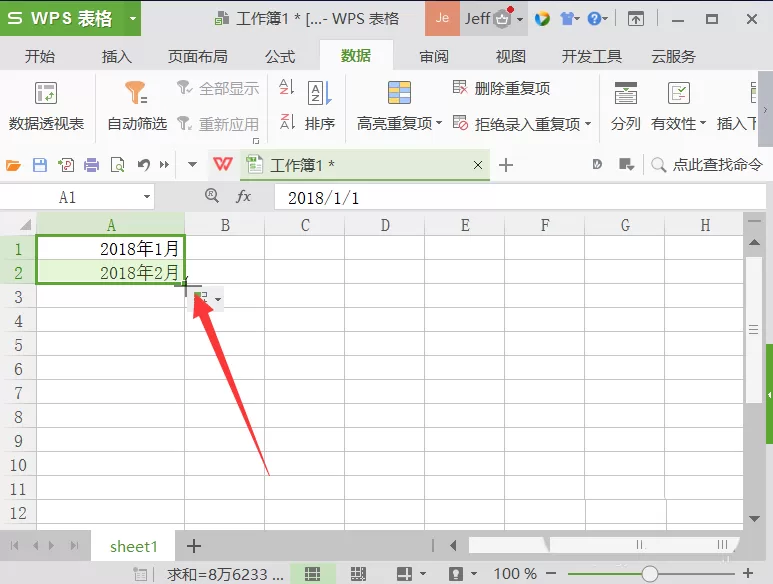Select the sheet1 tab
Viewport: 773px width, 584px height.
click(x=133, y=546)
